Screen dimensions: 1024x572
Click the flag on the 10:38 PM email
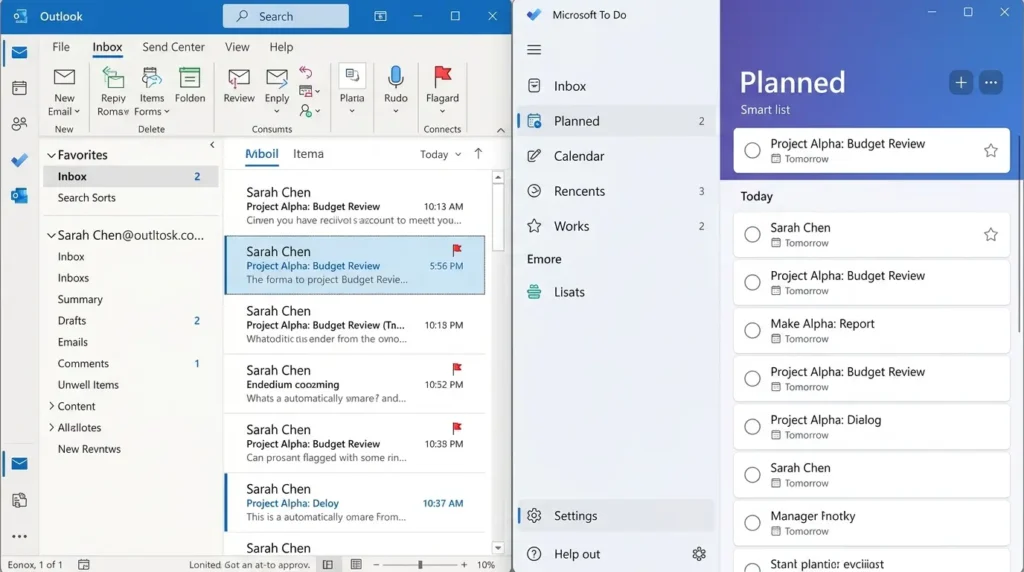(457, 428)
